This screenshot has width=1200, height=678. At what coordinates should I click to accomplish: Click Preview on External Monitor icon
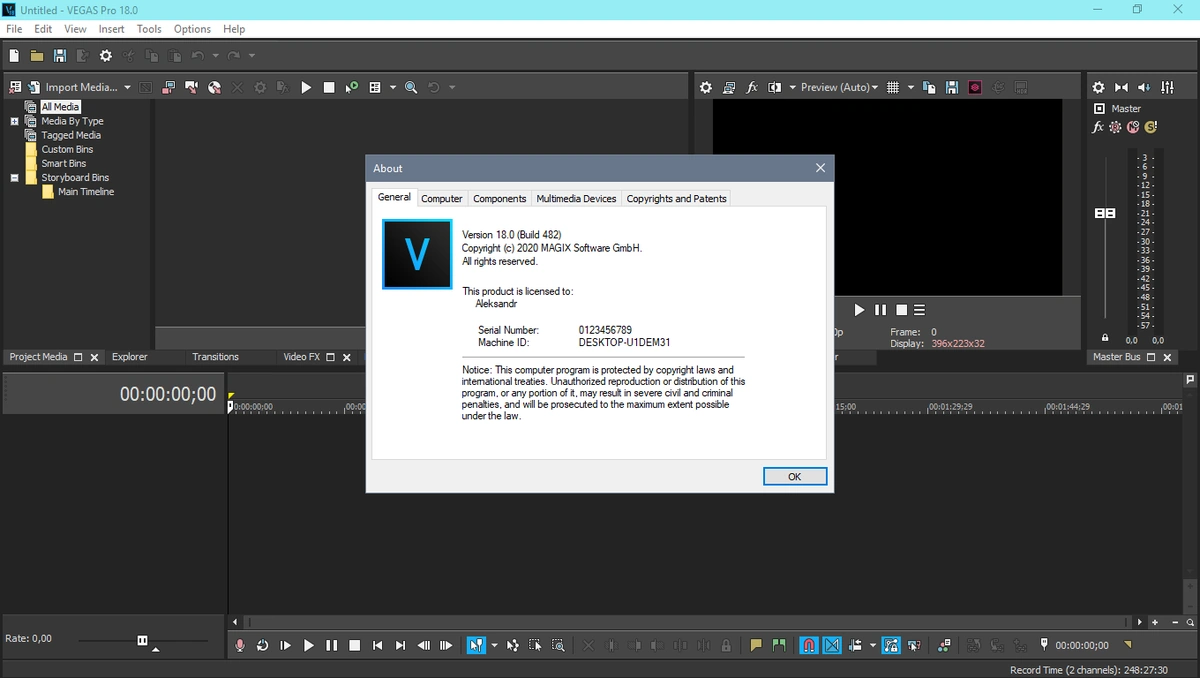tap(729, 87)
